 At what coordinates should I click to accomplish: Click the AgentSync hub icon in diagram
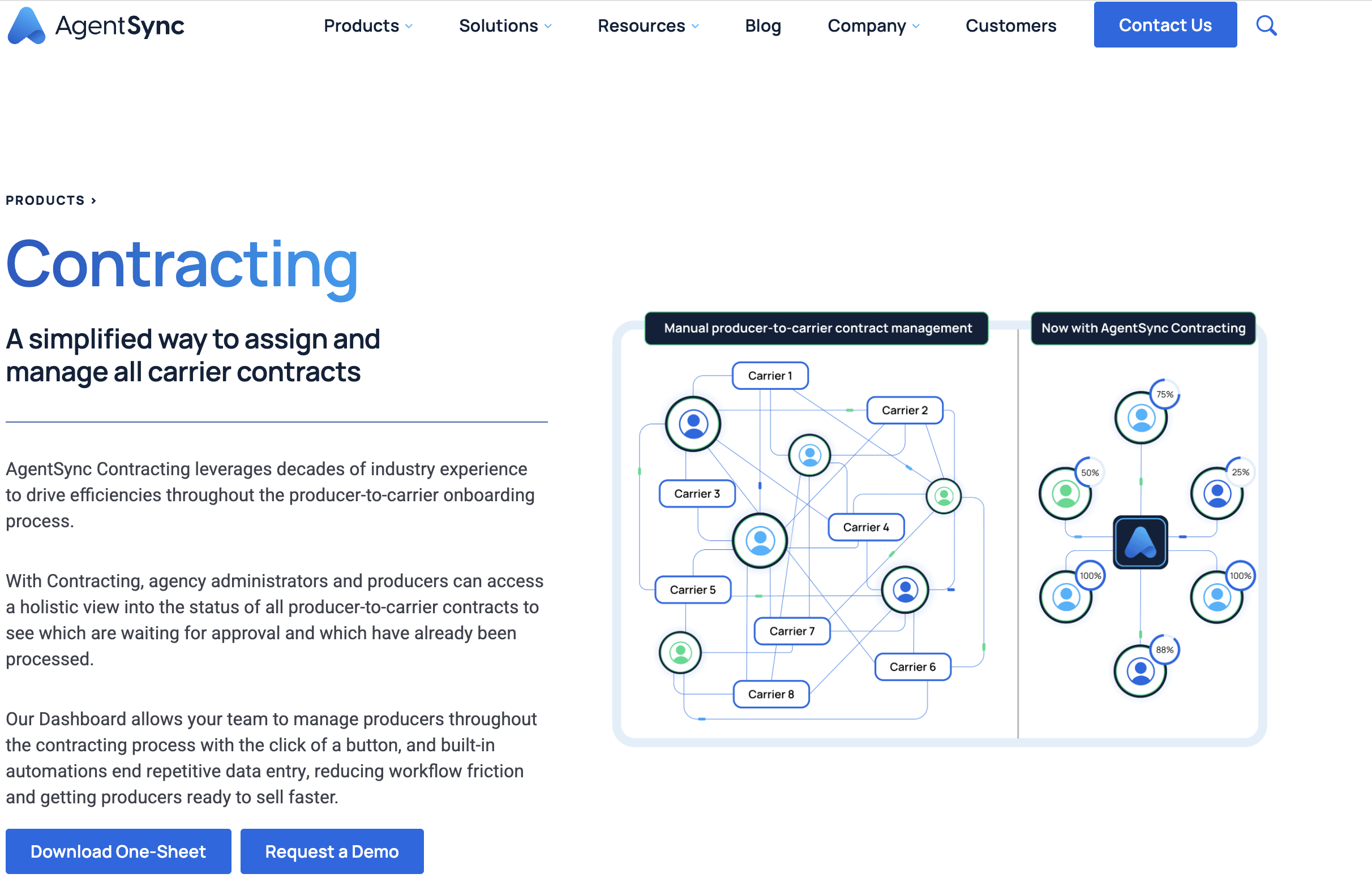[1141, 542]
